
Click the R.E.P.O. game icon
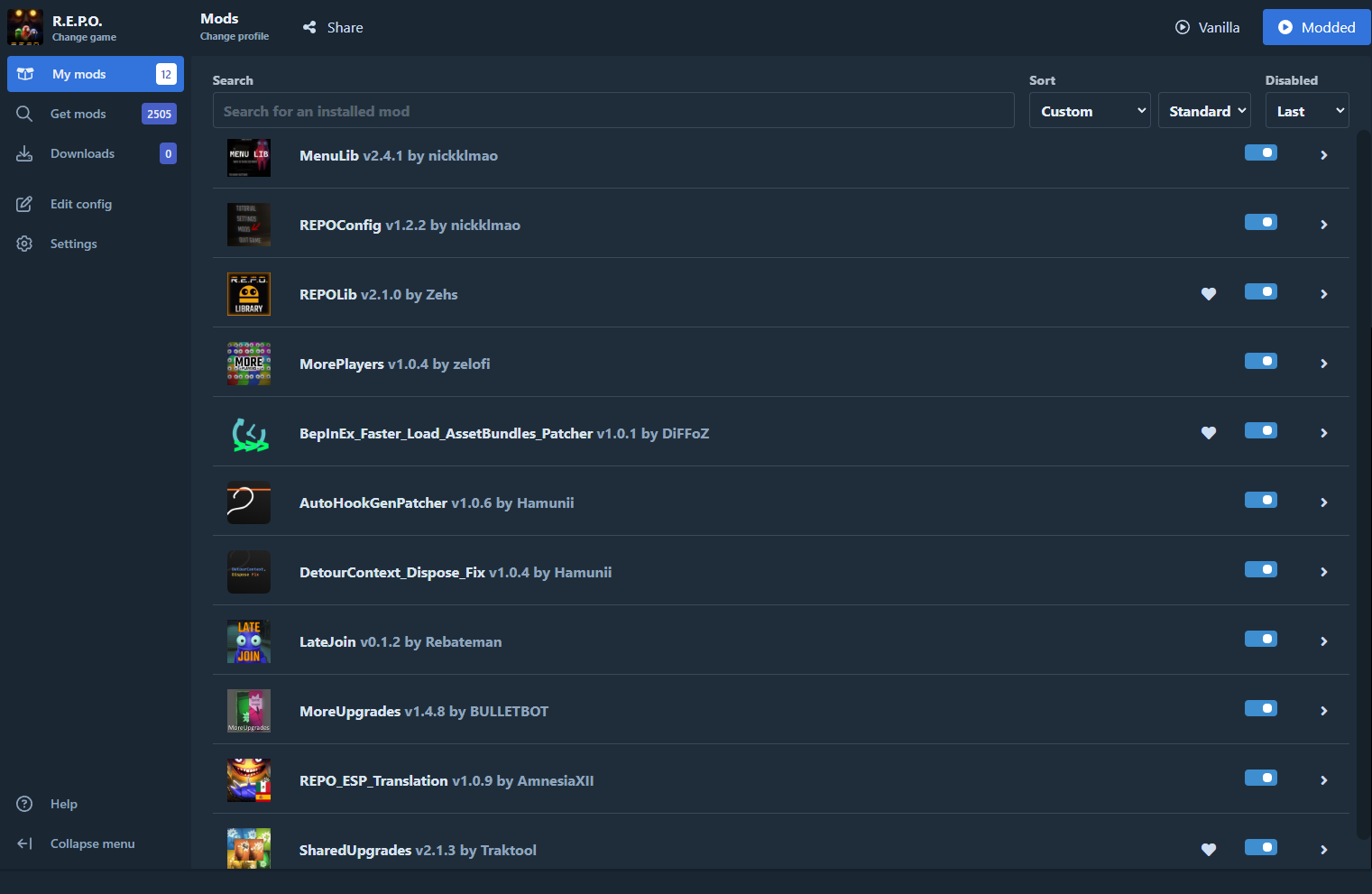click(25, 27)
